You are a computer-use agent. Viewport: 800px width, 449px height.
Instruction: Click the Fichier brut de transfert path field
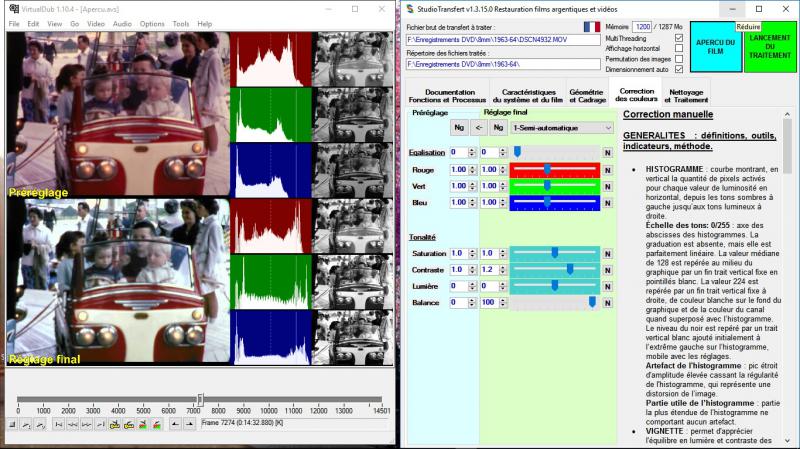[x=503, y=39]
